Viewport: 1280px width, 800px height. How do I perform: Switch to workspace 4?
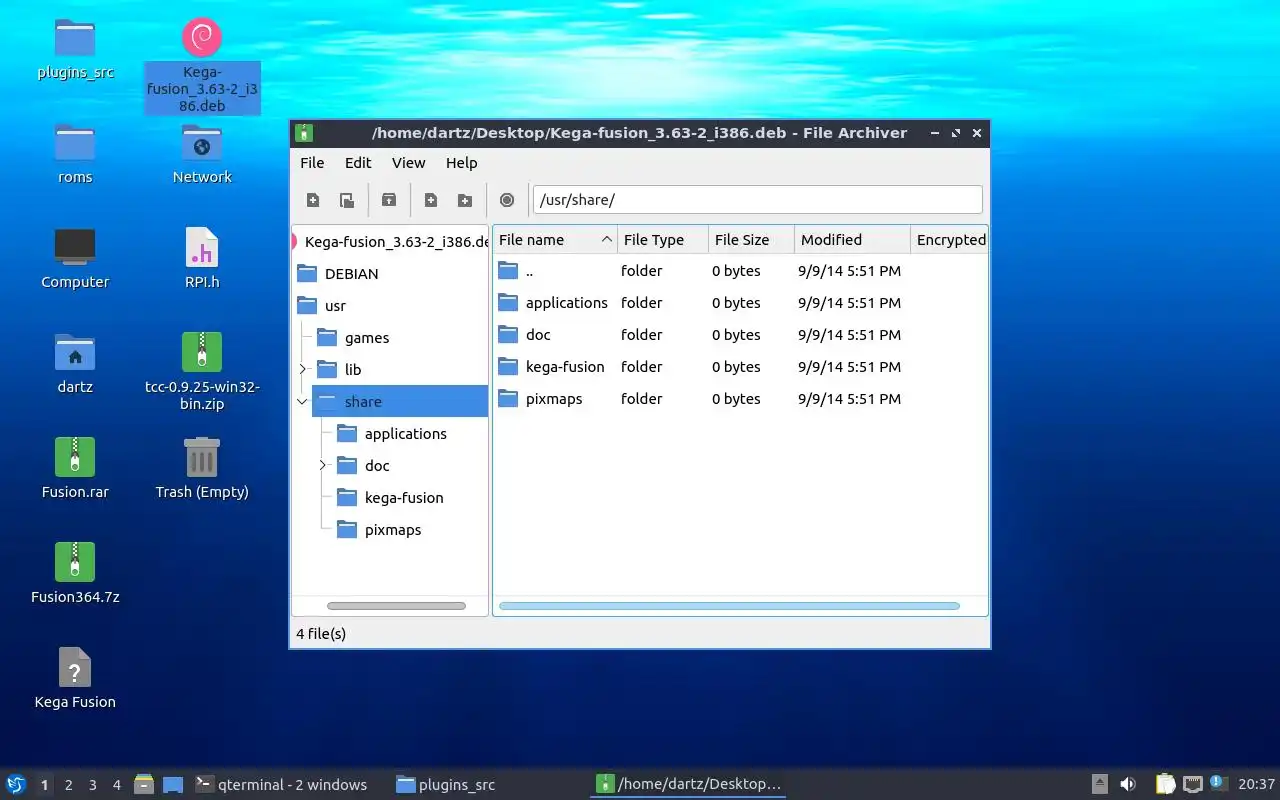pyautogui.click(x=117, y=785)
